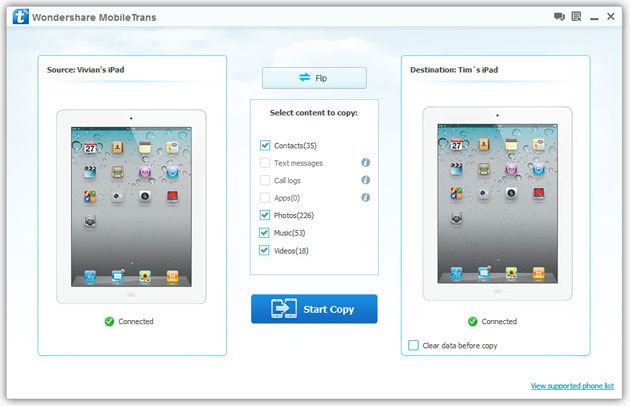Enable Clear data before copy checkbox
This screenshot has width=630, height=406.
pyautogui.click(x=413, y=345)
